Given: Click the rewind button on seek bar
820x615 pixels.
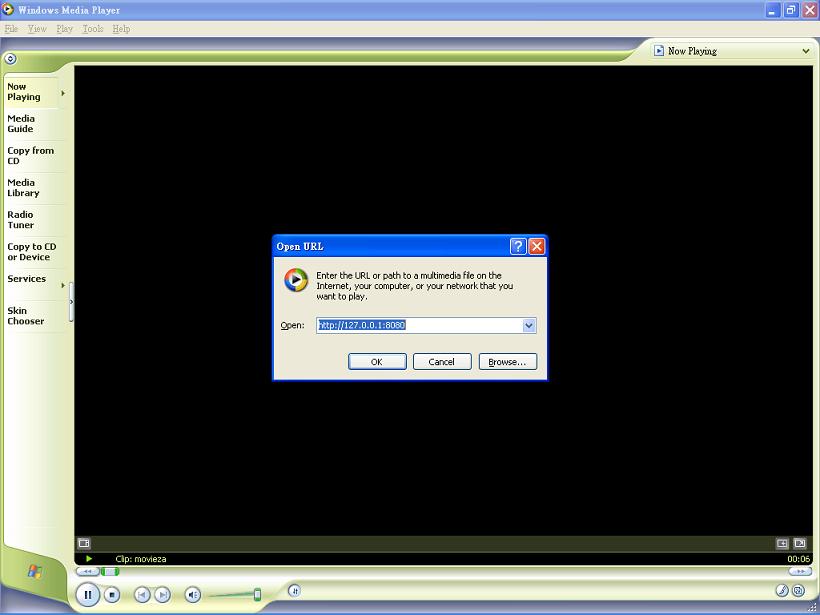Looking at the screenshot, I should click(x=87, y=571).
